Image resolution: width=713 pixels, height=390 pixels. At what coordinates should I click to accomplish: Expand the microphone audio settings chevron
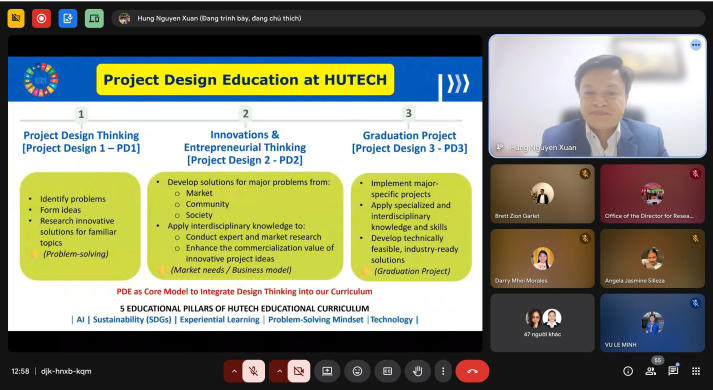(x=234, y=371)
